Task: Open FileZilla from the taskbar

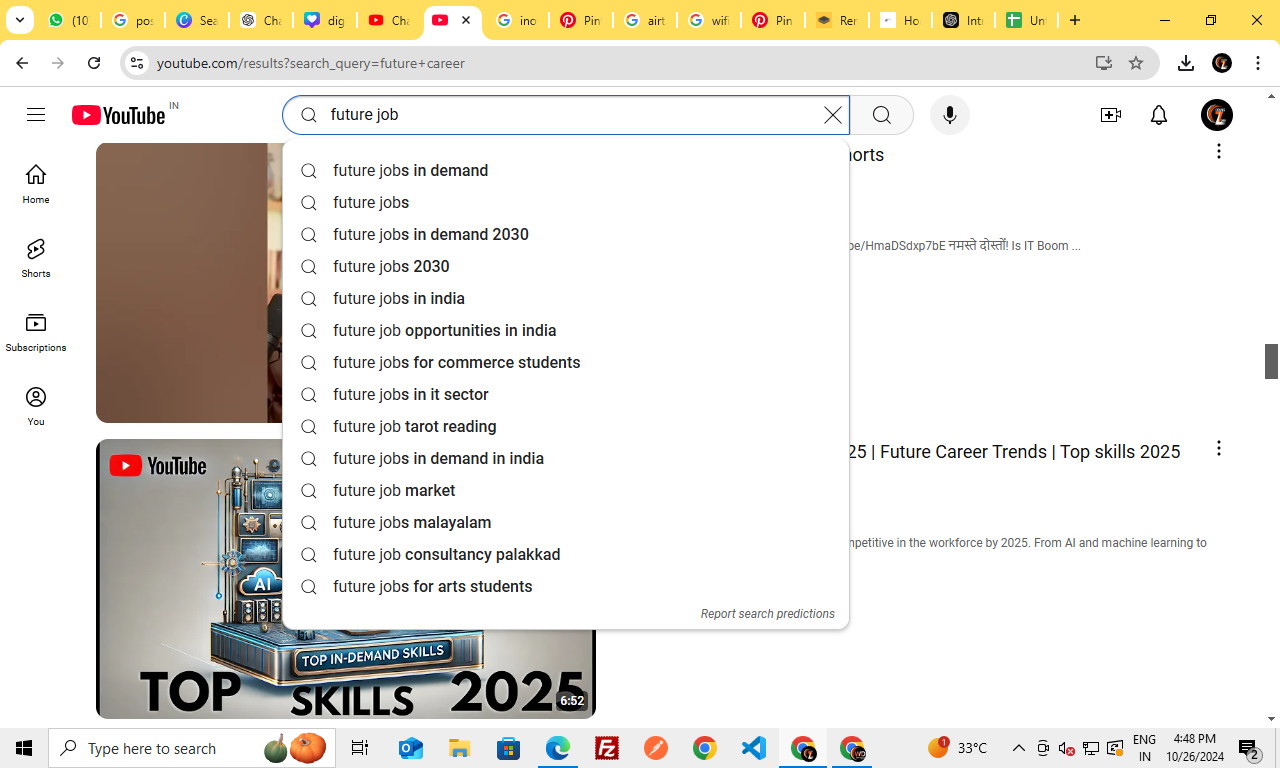Action: tap(606, 748)
